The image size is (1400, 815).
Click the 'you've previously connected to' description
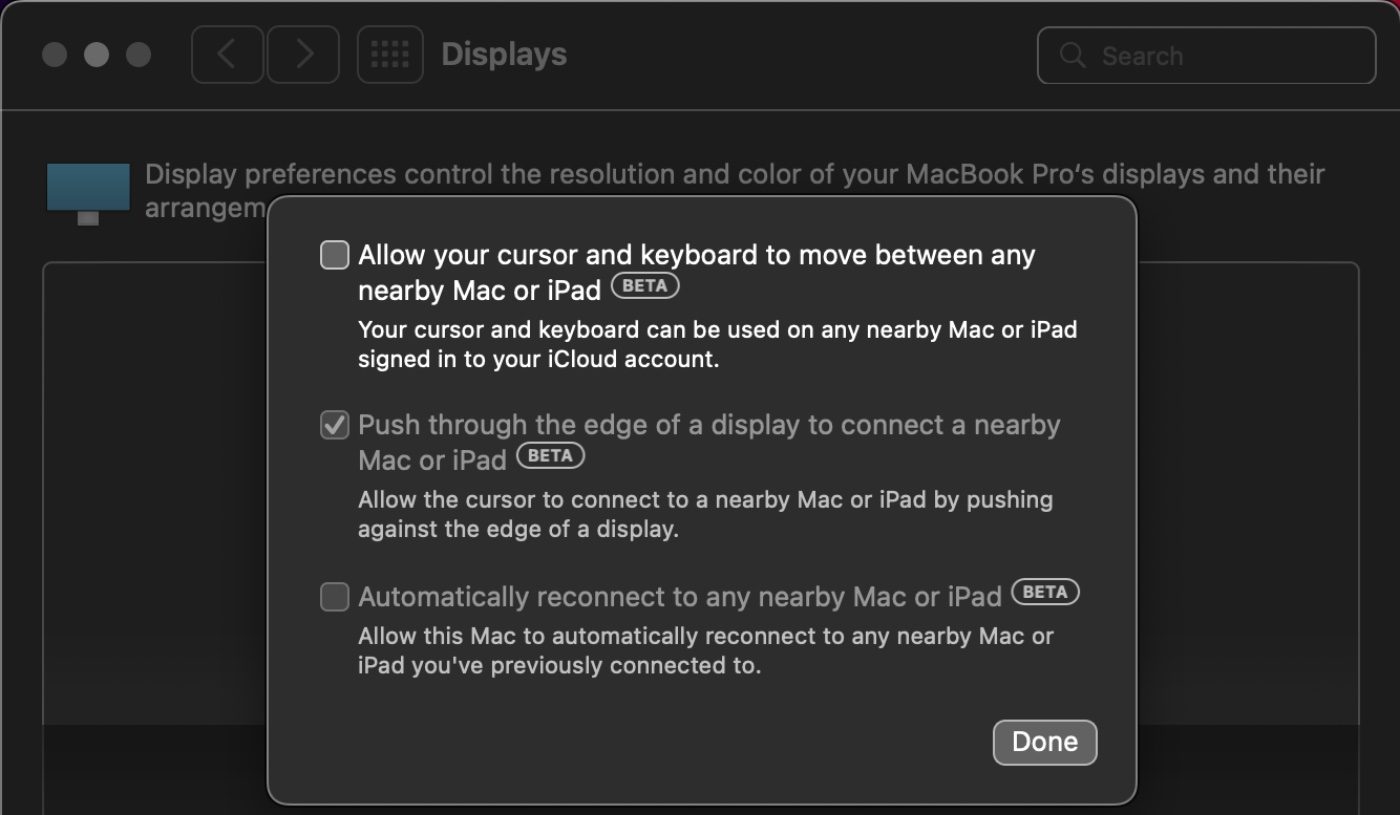560,665
